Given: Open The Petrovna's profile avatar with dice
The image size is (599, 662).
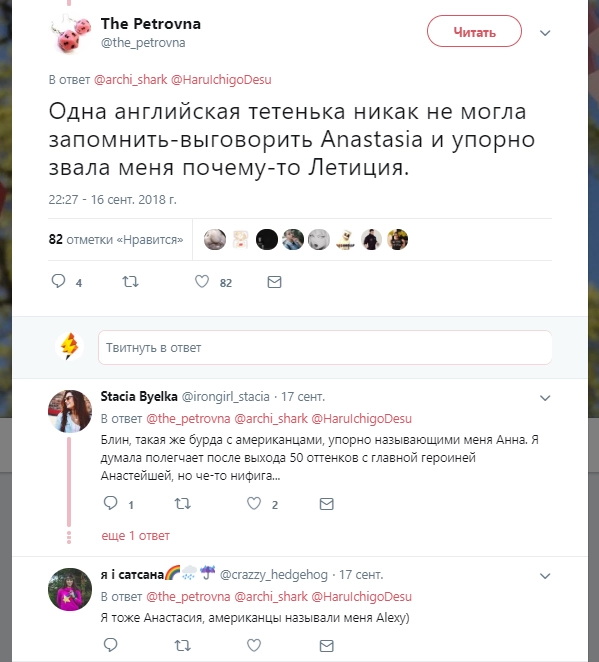Looking at the screenshot, I should [70, 34].
